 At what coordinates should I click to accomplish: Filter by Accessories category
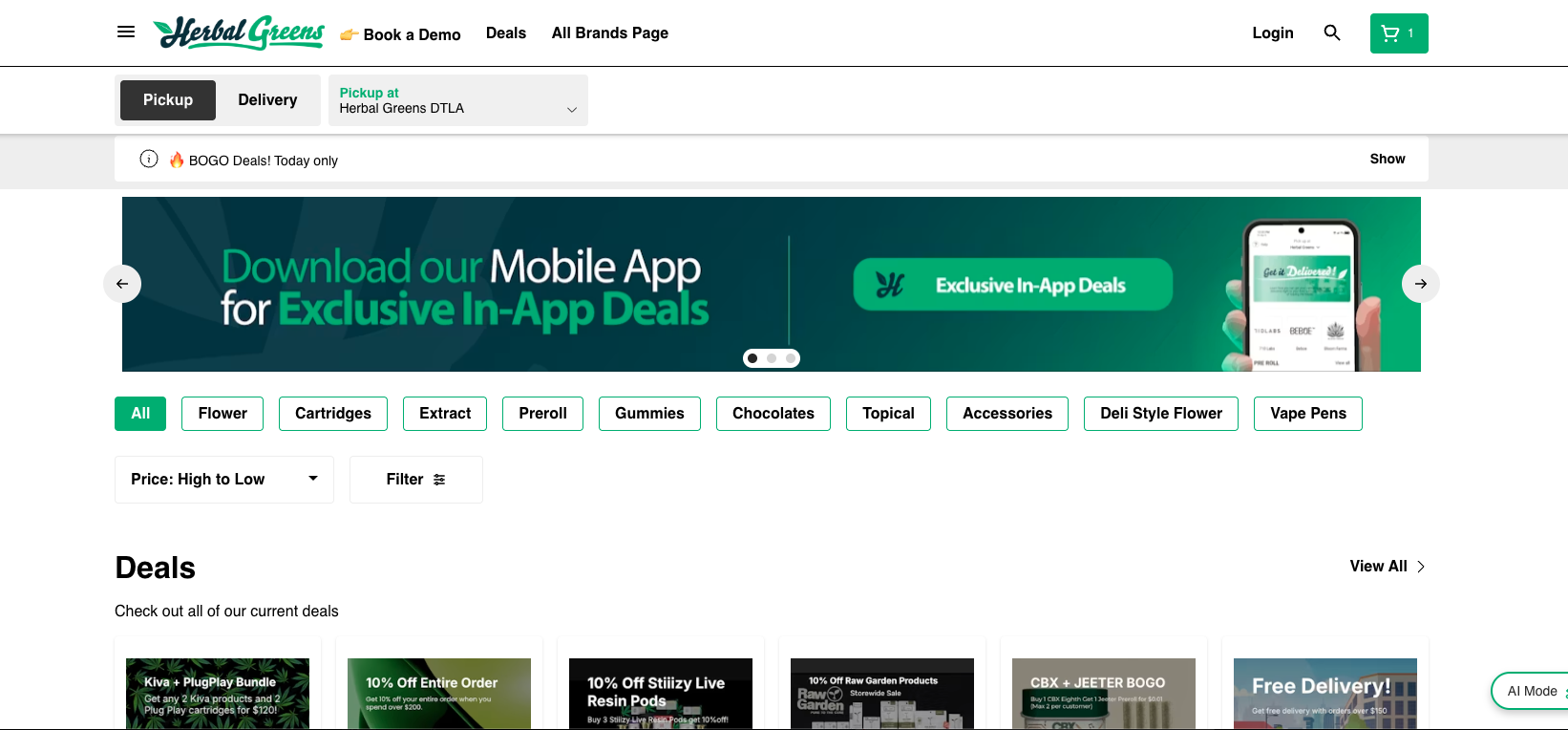[x=1007, y=414]
